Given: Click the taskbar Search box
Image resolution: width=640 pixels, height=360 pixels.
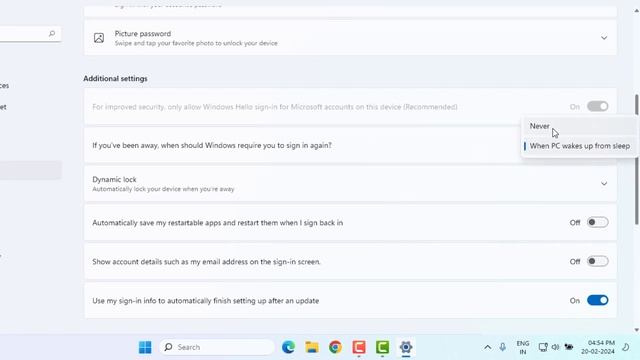Looking at the screenshot, I should click(x=217, y=347).
